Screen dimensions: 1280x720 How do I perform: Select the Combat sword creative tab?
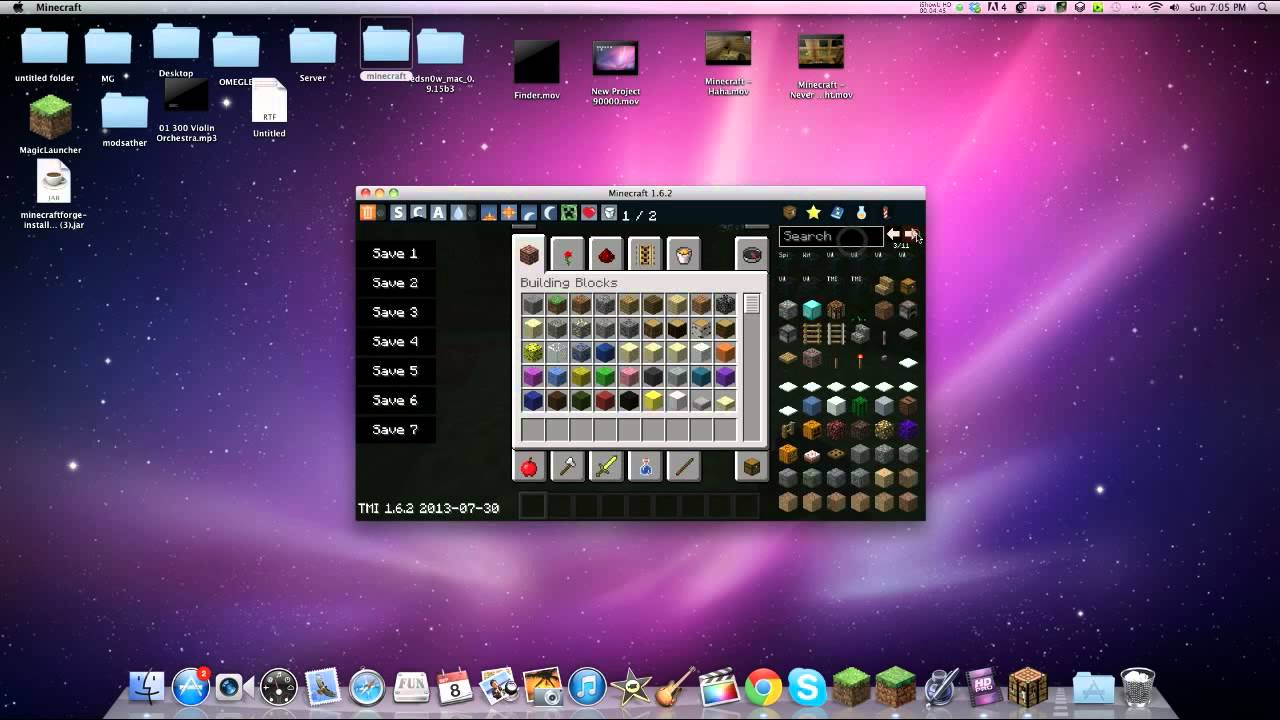pos(606,466)
